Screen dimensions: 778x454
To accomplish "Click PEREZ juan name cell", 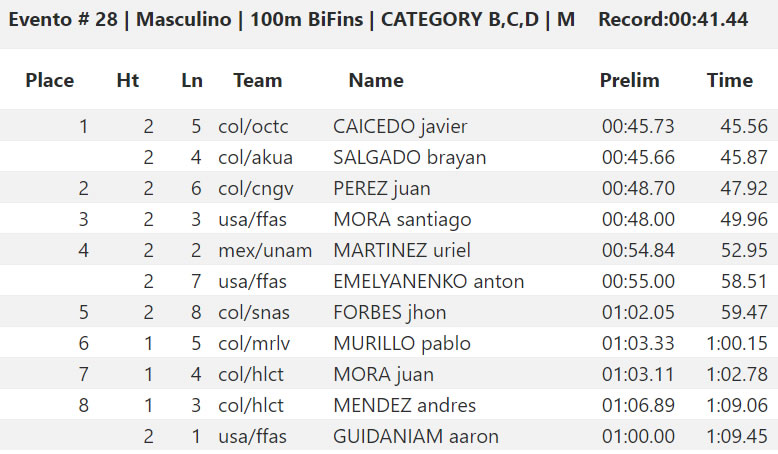I will (382, 189).
